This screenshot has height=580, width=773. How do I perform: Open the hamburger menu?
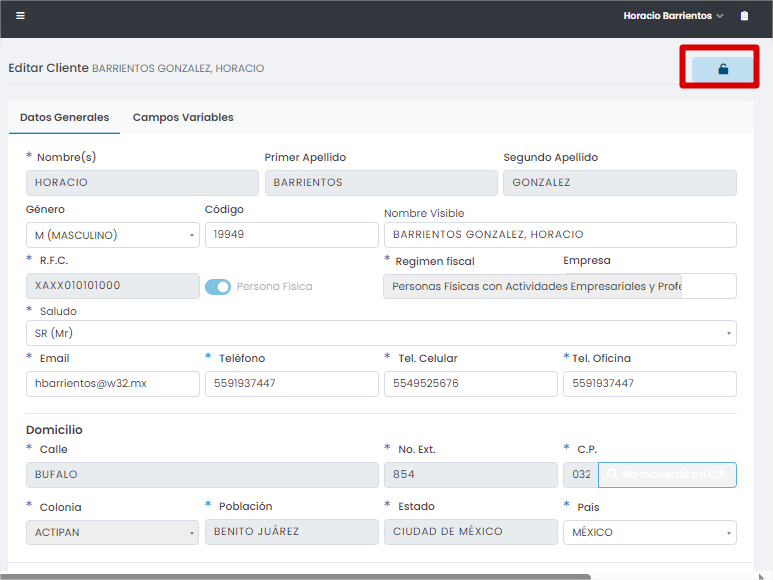pos(20,16)
